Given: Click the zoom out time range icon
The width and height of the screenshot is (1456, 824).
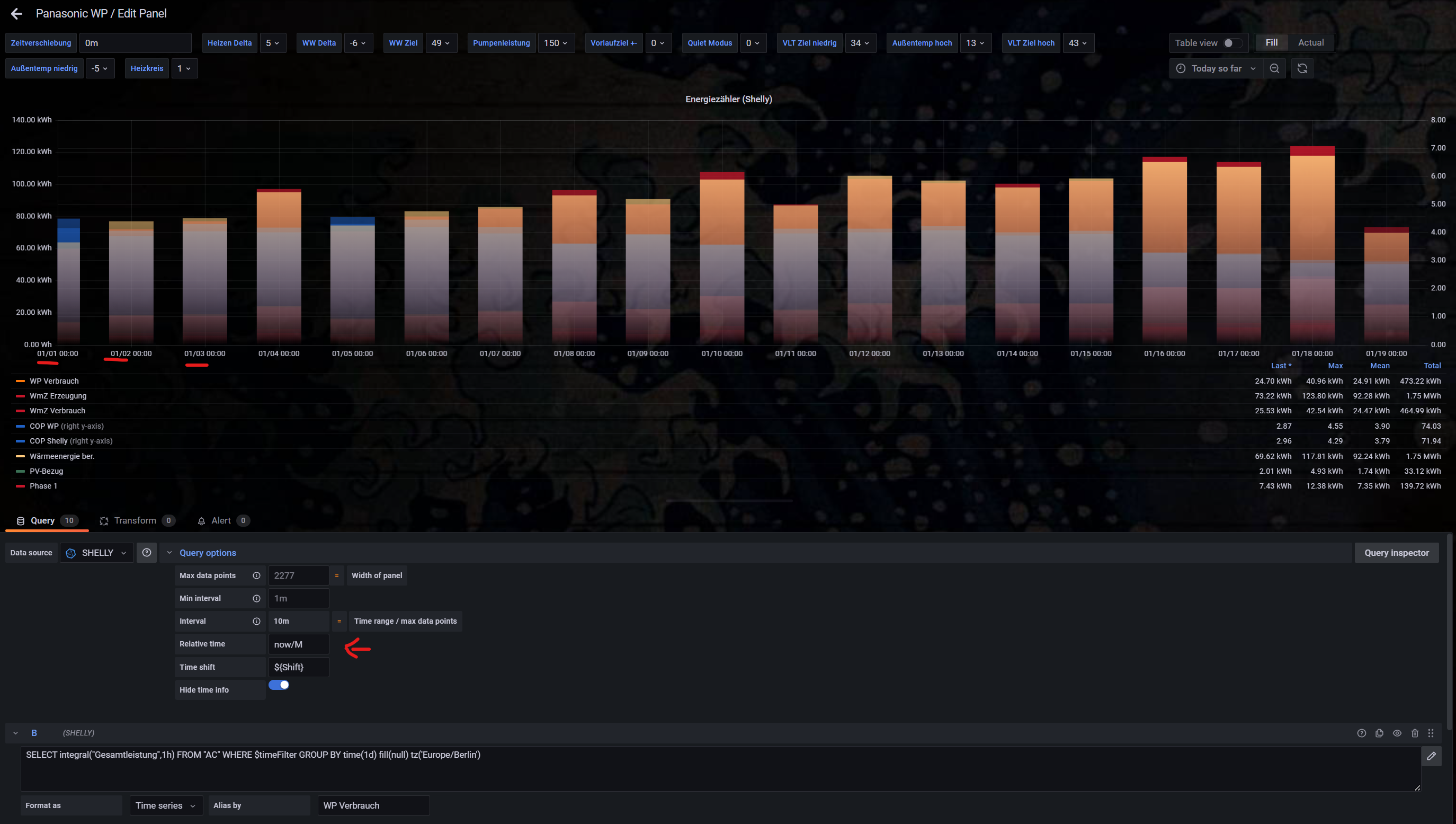Looking at the screenshot, I should tap(1274, 68).
